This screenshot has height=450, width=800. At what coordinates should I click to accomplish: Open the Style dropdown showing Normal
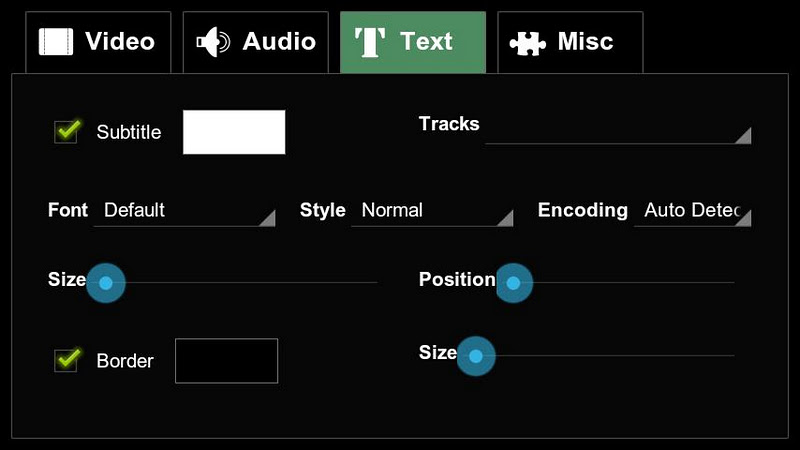432,211
